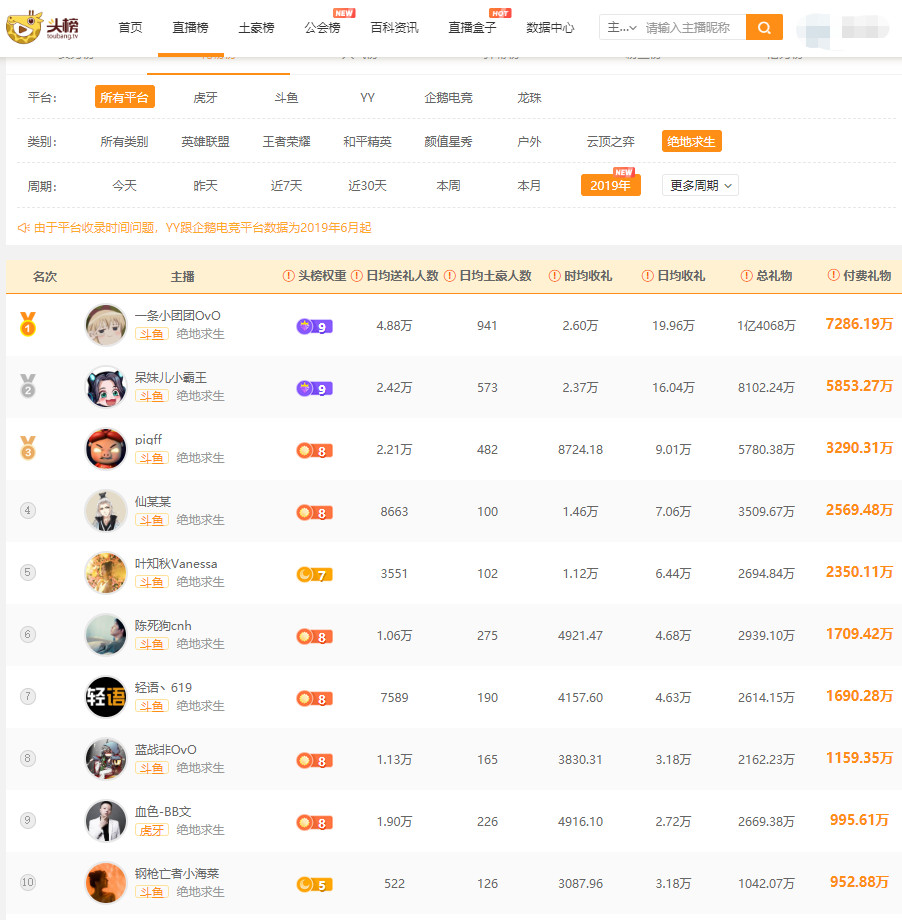Select 近30天 period filter
This screenshot has height=920, width=902.
367,185
